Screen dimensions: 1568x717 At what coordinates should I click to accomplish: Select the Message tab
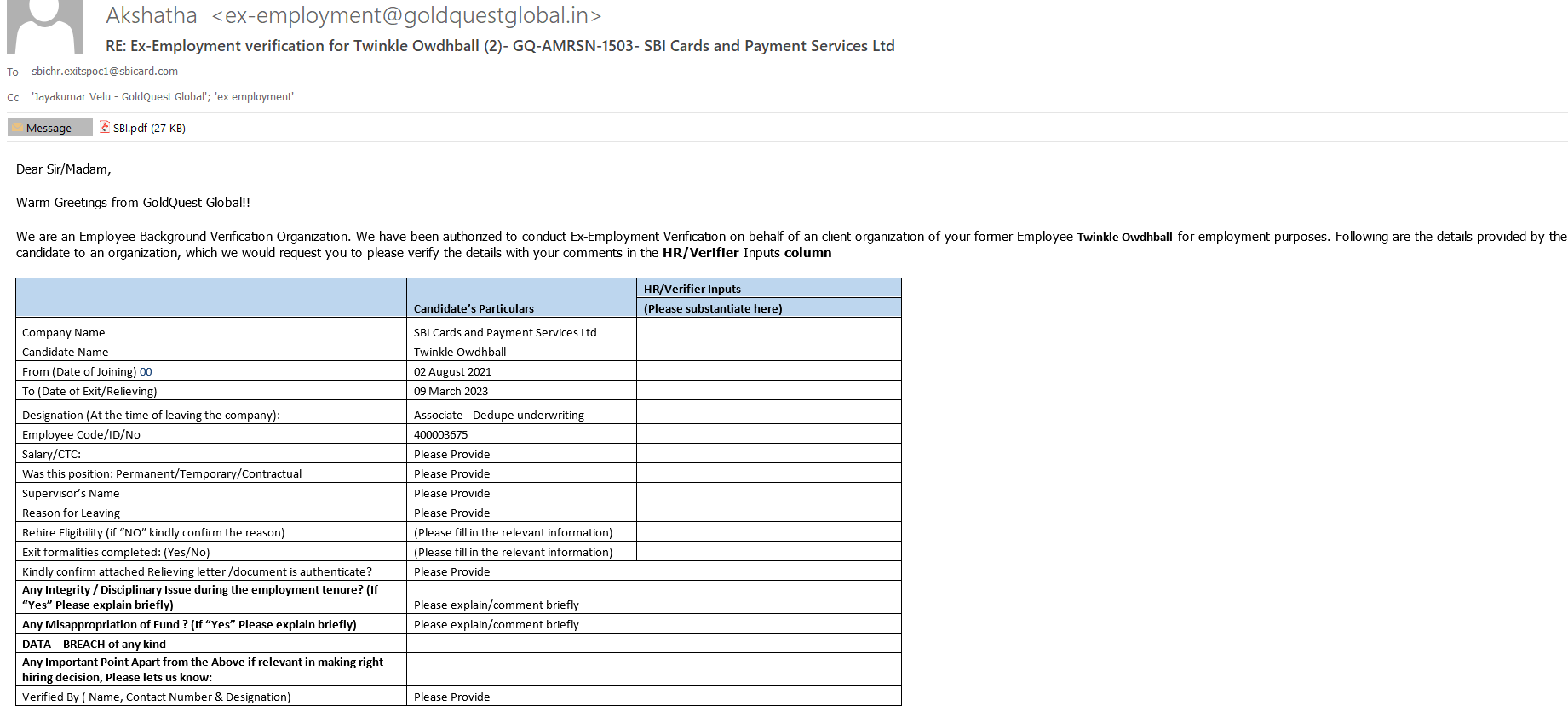pyautogui.click(x=49, y=128)
